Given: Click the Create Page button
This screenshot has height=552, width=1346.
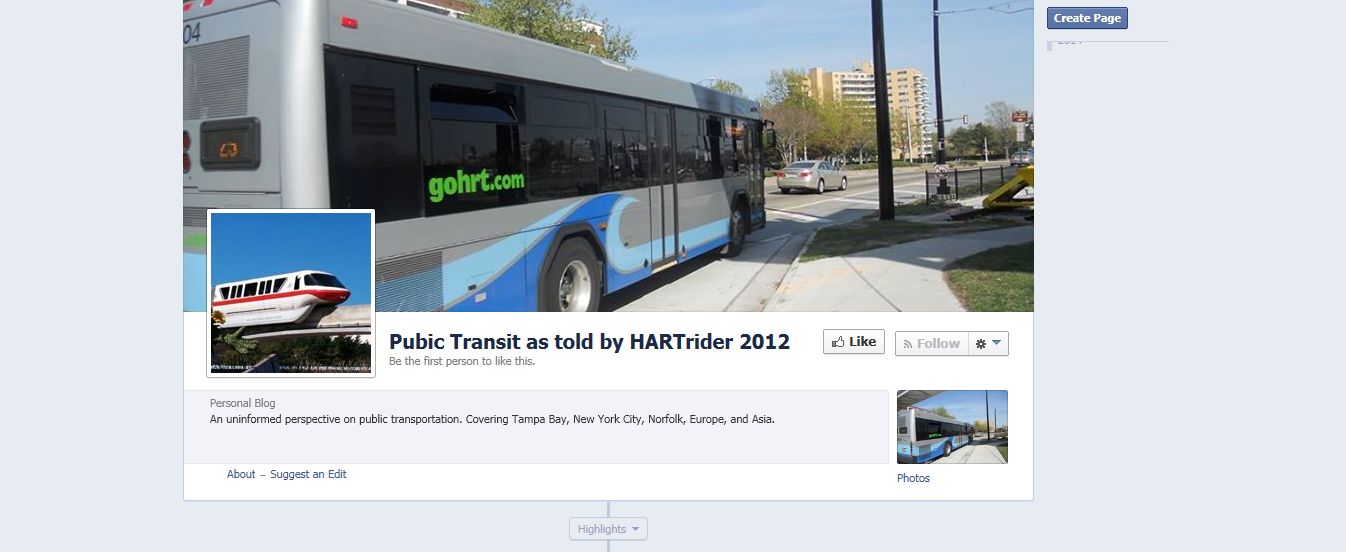Looking at the screenshot, I should (1087, 18).
